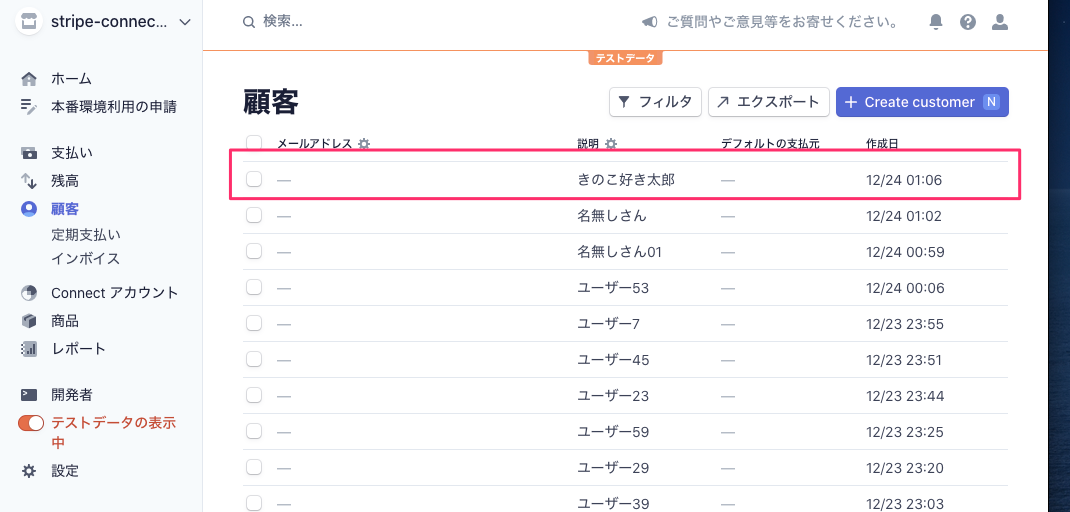Open customer ユーザー59
The image size is (1070, 512).
point(613,432)
